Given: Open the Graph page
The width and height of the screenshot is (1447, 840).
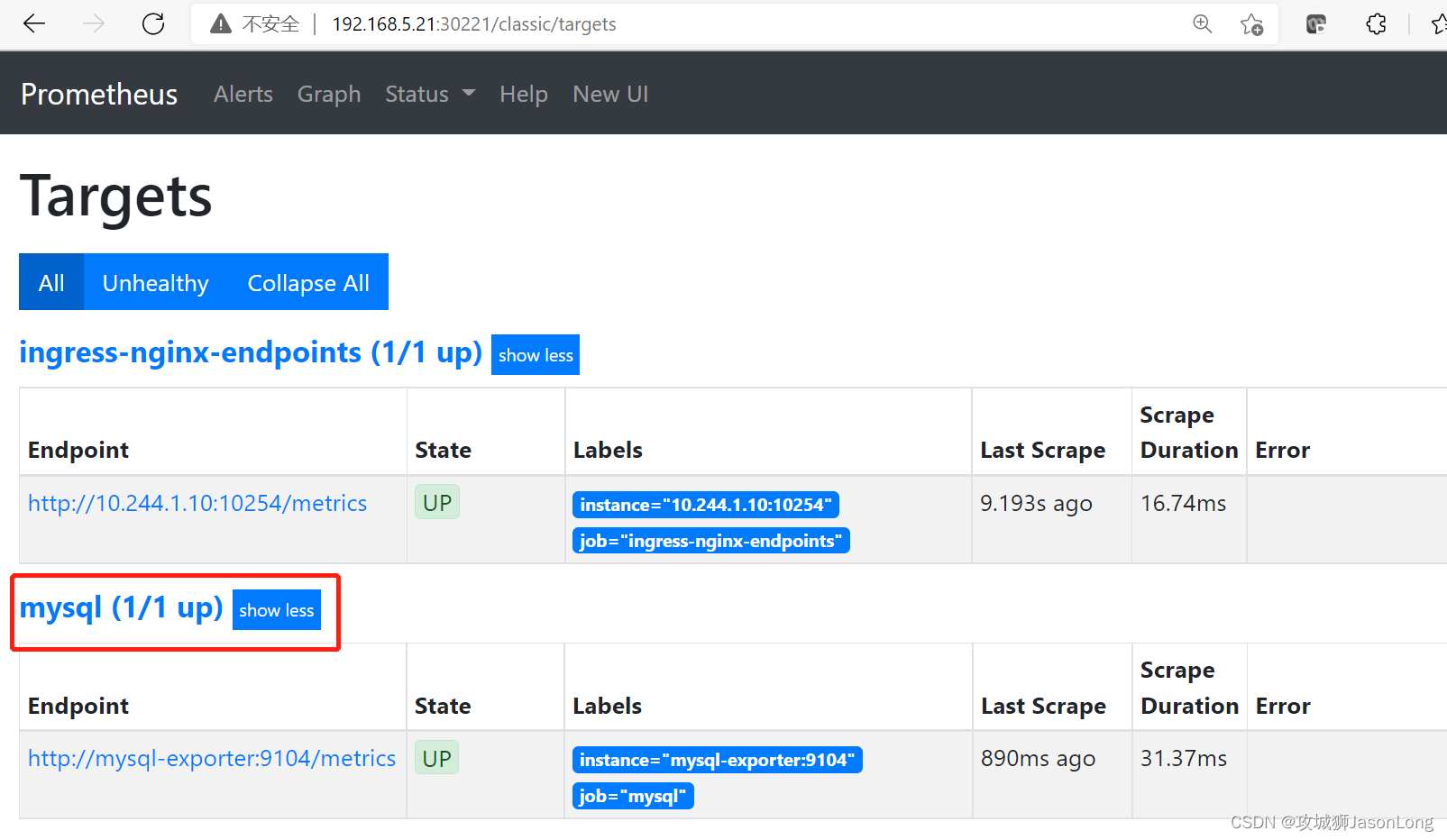Looking at the screenshot, I should click(329, 94).
